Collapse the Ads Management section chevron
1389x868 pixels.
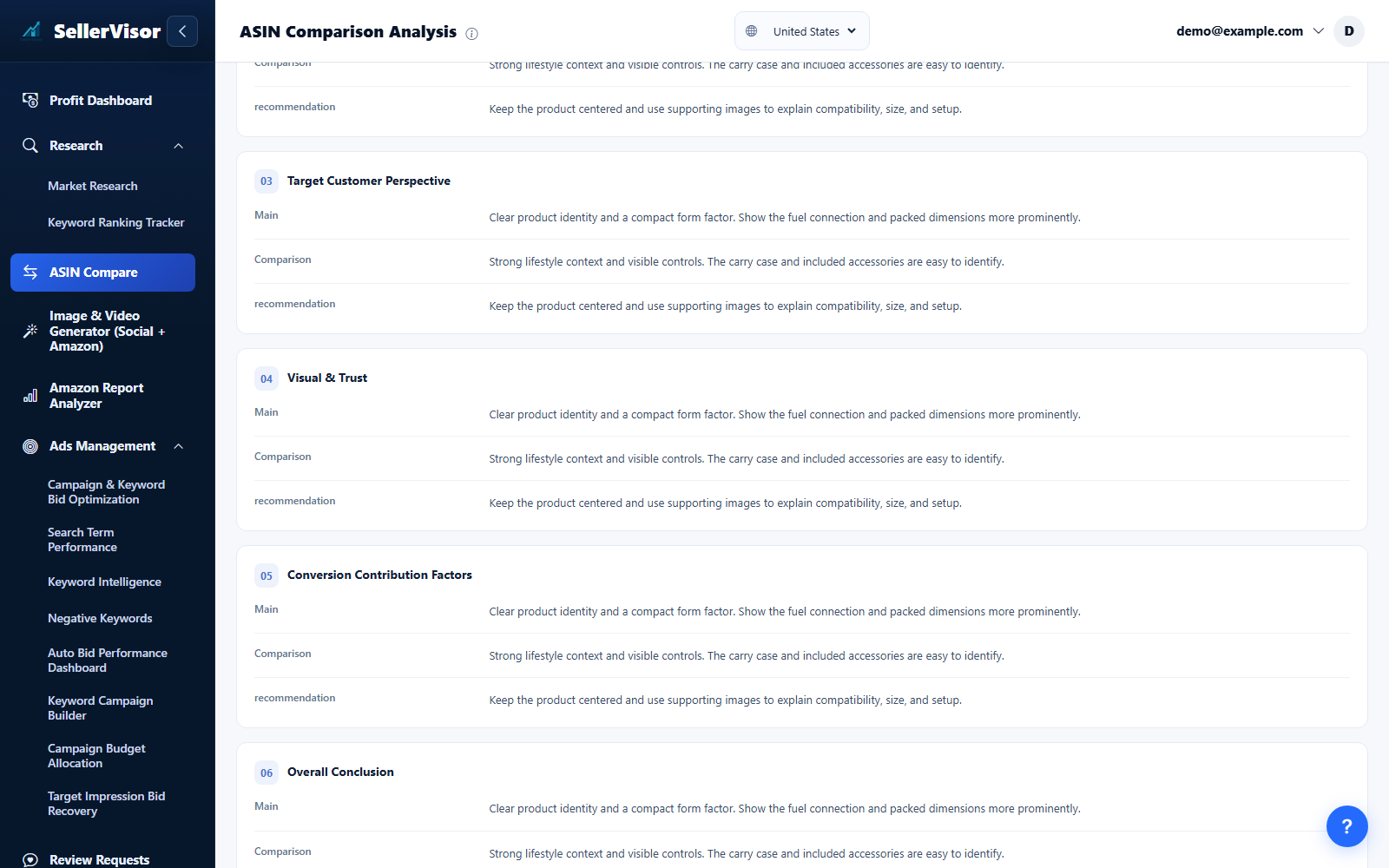pos(179,446)
